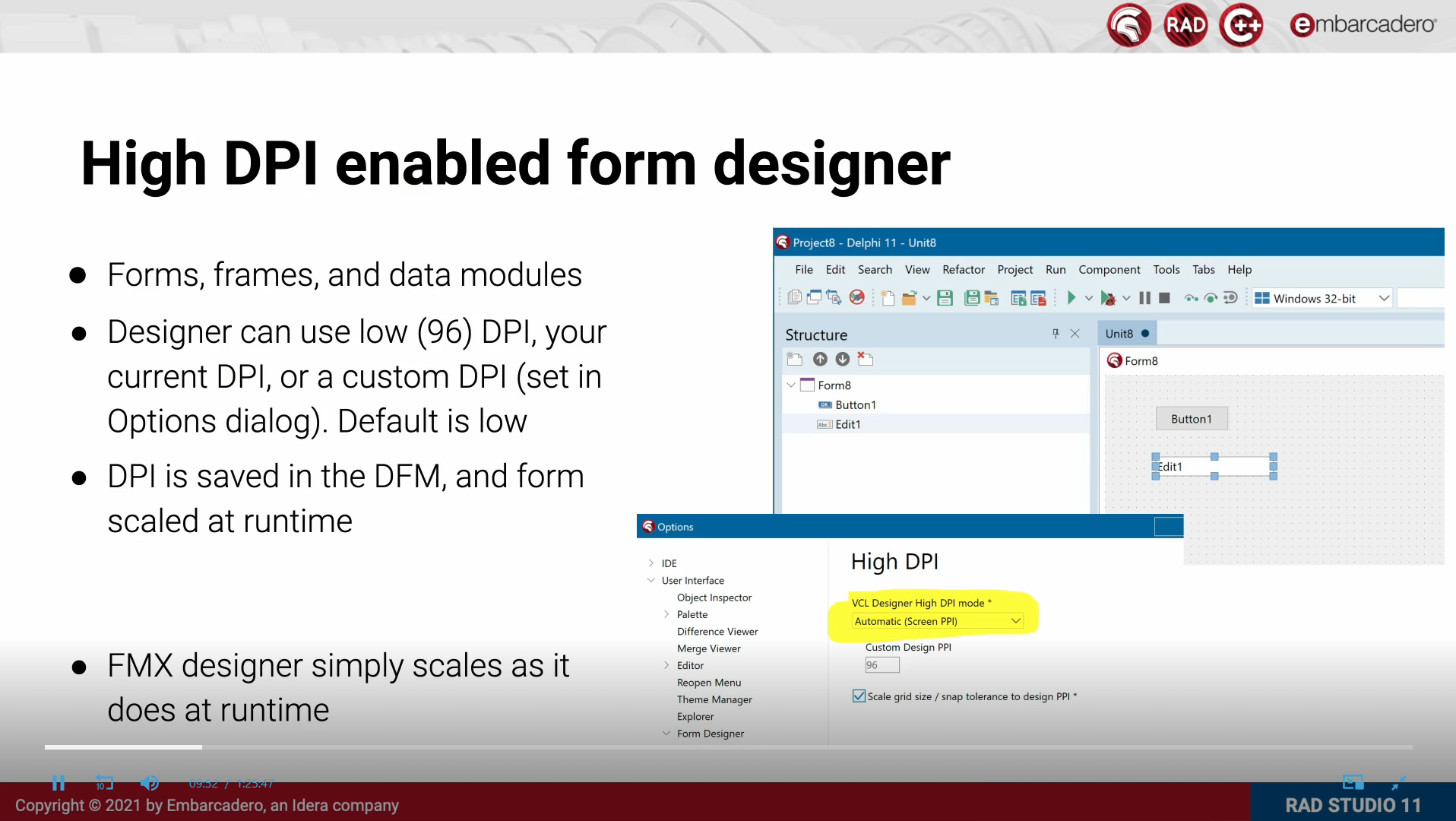Click the Trace Into toolbar icon

point(1192,298)
